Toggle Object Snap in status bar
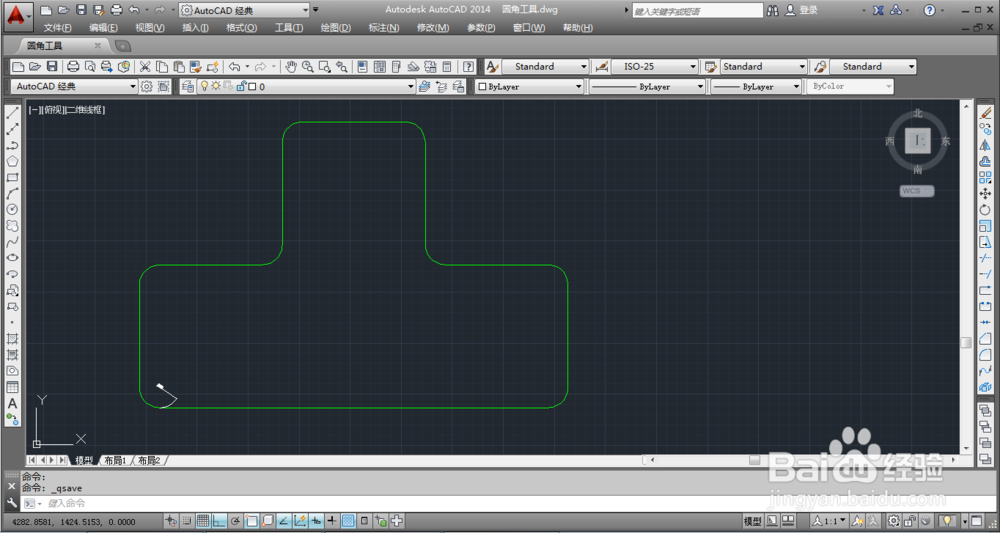Viewport: 1000px width, 533px height. click(252, 521)
